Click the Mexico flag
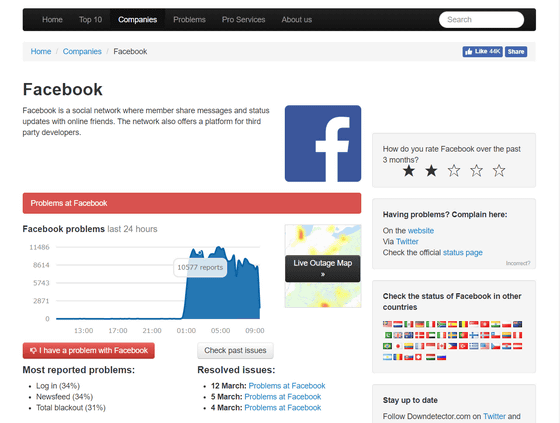 coord(409,324)
